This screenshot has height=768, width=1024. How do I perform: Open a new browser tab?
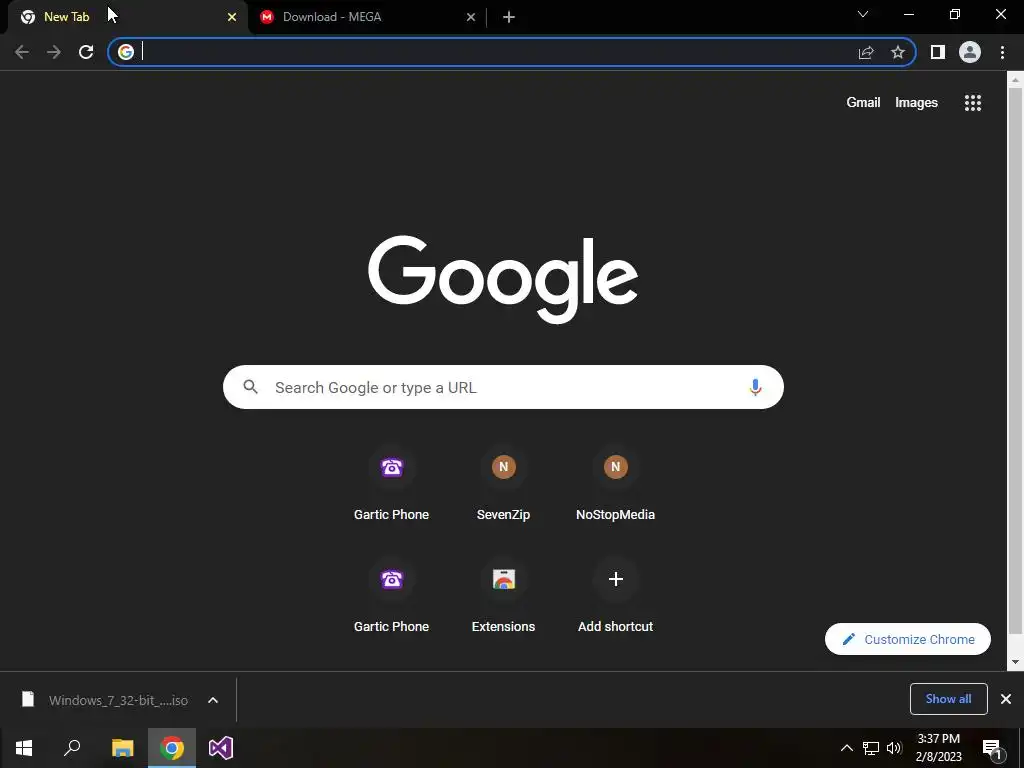tap(509, 17)
